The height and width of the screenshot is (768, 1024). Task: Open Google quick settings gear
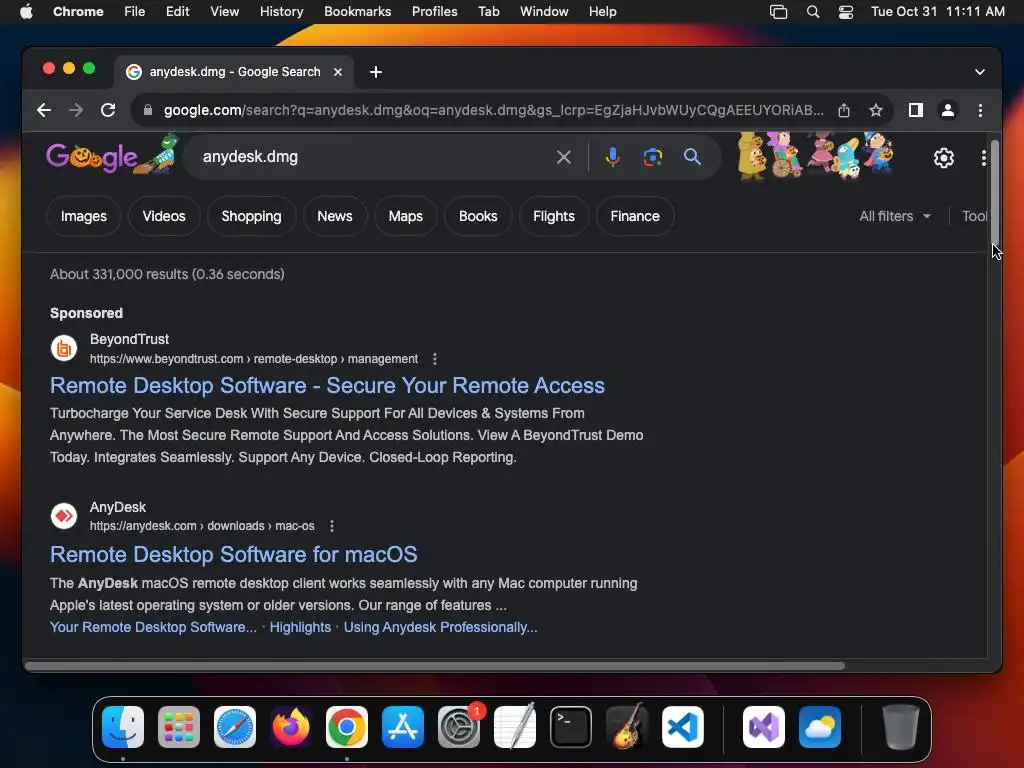point(944,157)
